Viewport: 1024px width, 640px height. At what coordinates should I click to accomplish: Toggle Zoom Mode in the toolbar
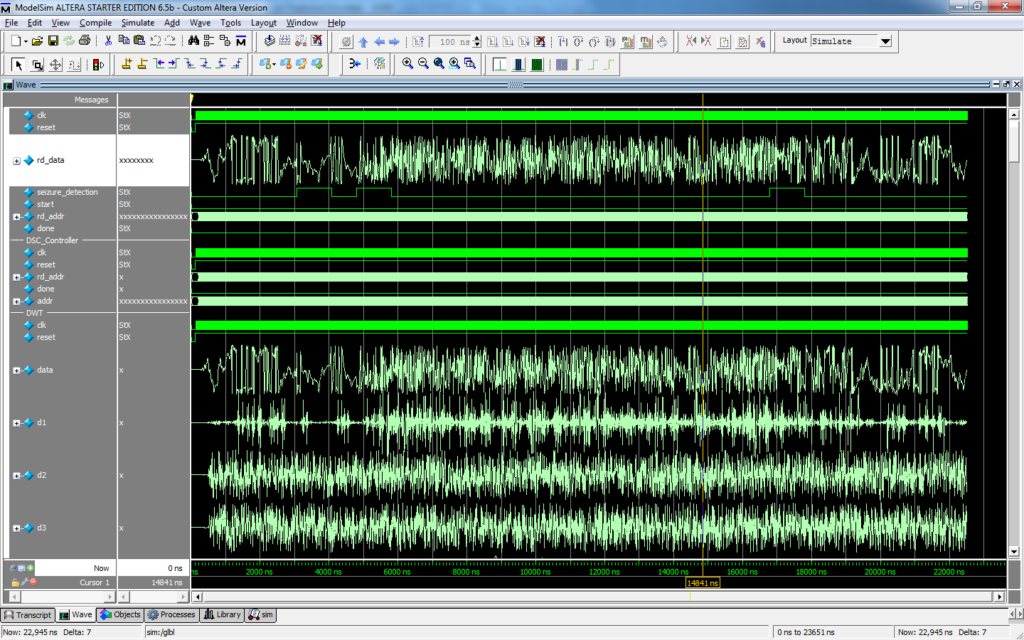[x=37, y=63]
